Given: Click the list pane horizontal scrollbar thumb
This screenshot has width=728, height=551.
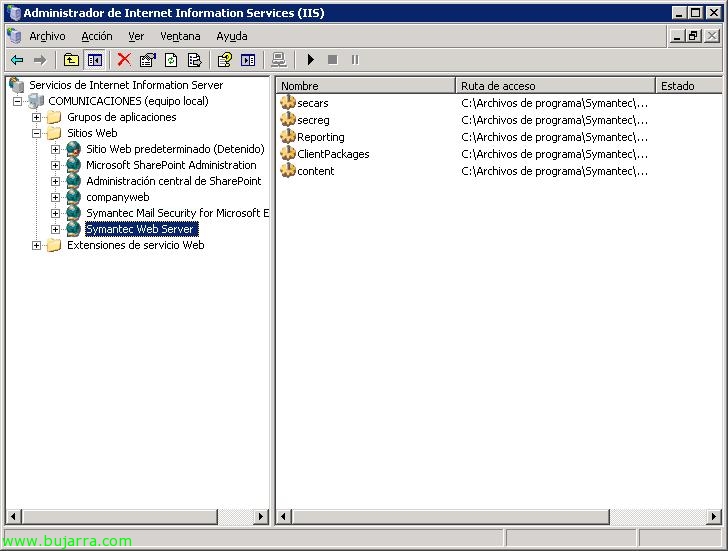Looking at the screenshot, I should pos(450,516).
